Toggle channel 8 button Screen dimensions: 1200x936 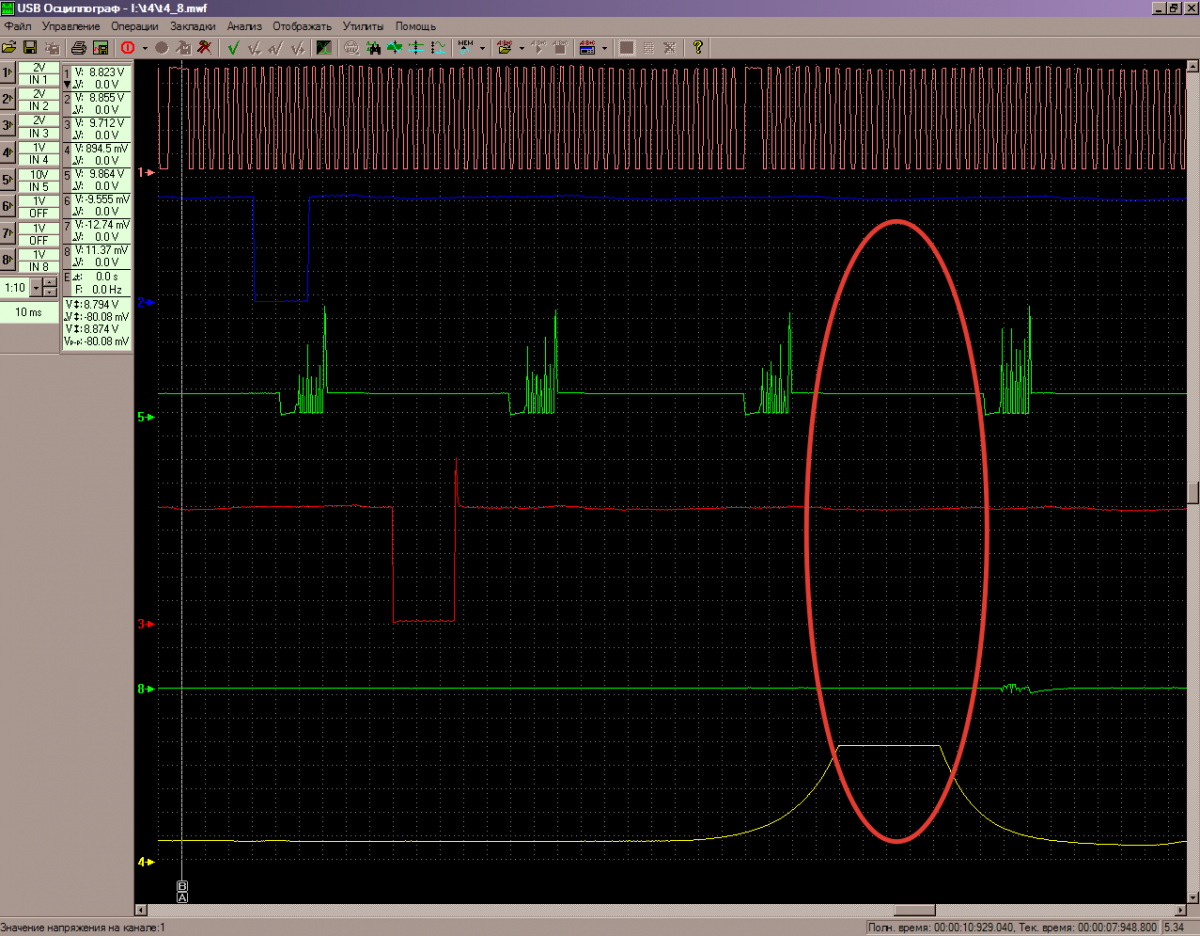pos(7,261)
